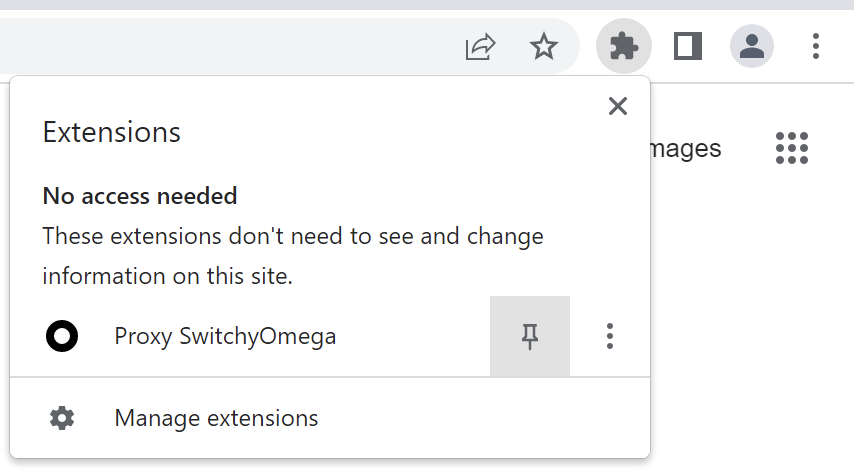Click the Proxy SwitchyOmega circle icon
This screenshot has height=470, width=854.
coord(62,337)
